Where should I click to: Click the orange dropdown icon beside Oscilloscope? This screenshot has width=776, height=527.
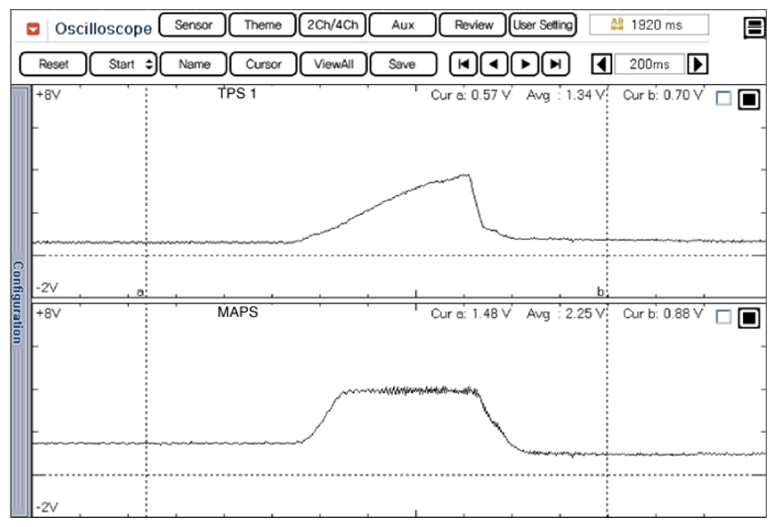34,27
